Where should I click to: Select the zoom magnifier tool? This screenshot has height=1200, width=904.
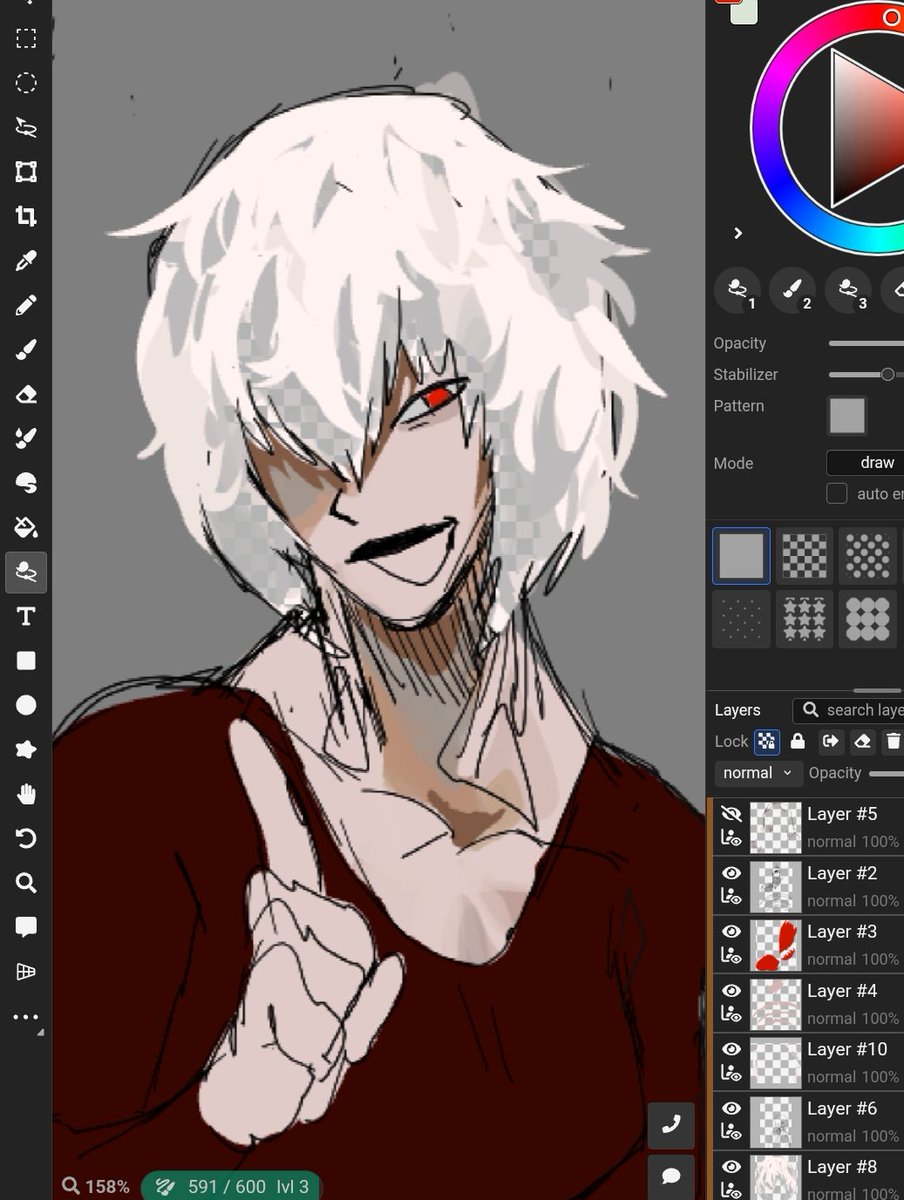(x=26, y=883)
